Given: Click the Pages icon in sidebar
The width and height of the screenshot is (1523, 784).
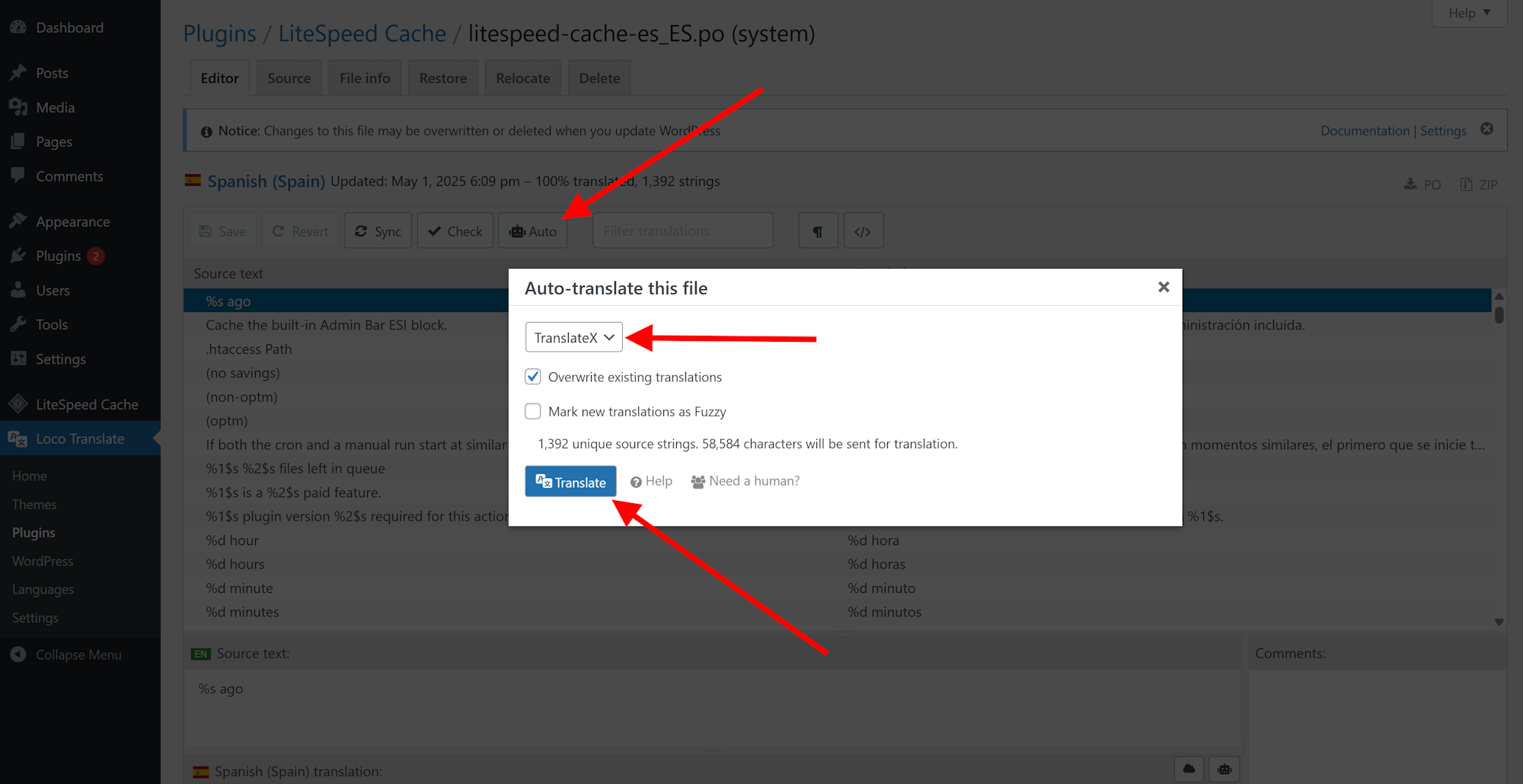Looking at the screenshot, I should (18, 142).
